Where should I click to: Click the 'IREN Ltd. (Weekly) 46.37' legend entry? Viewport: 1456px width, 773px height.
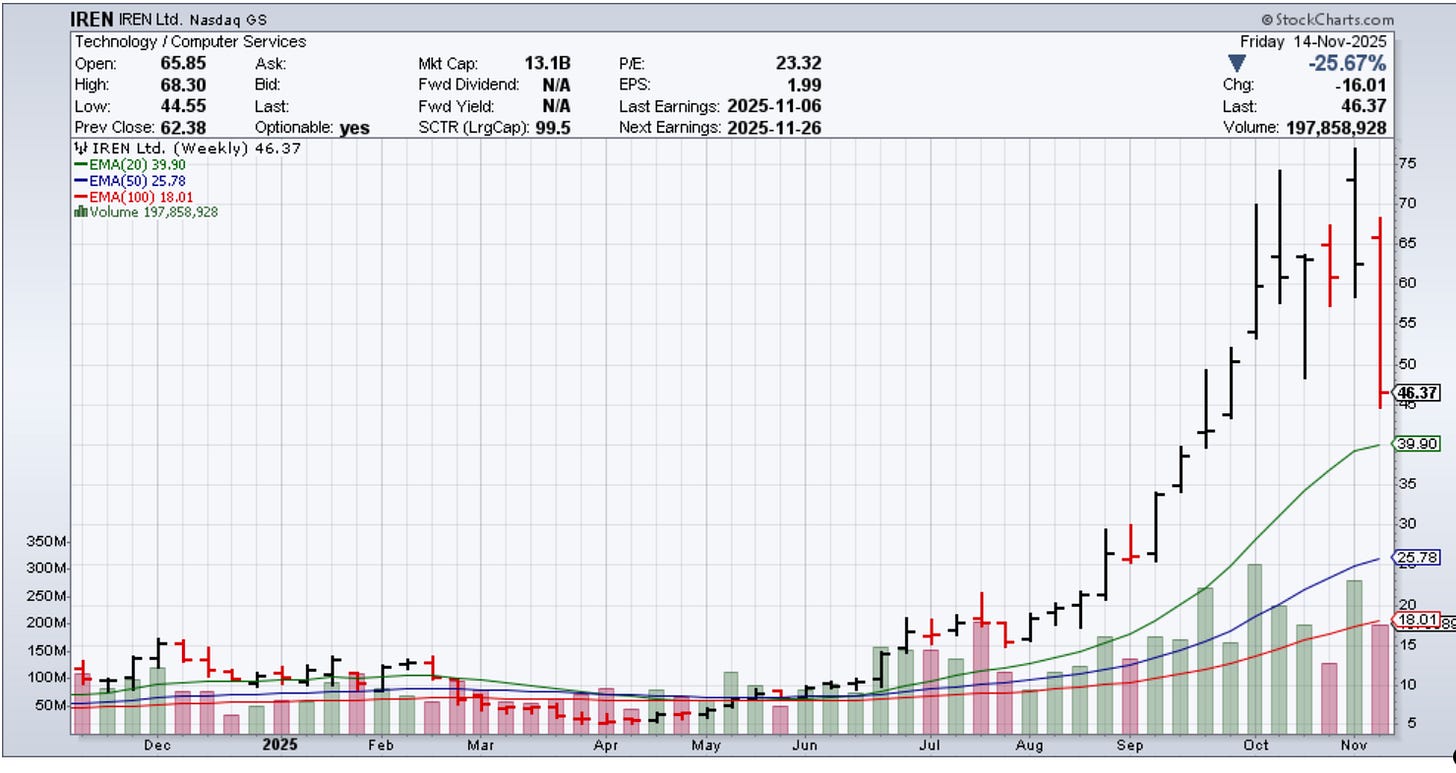coord(188,148)
